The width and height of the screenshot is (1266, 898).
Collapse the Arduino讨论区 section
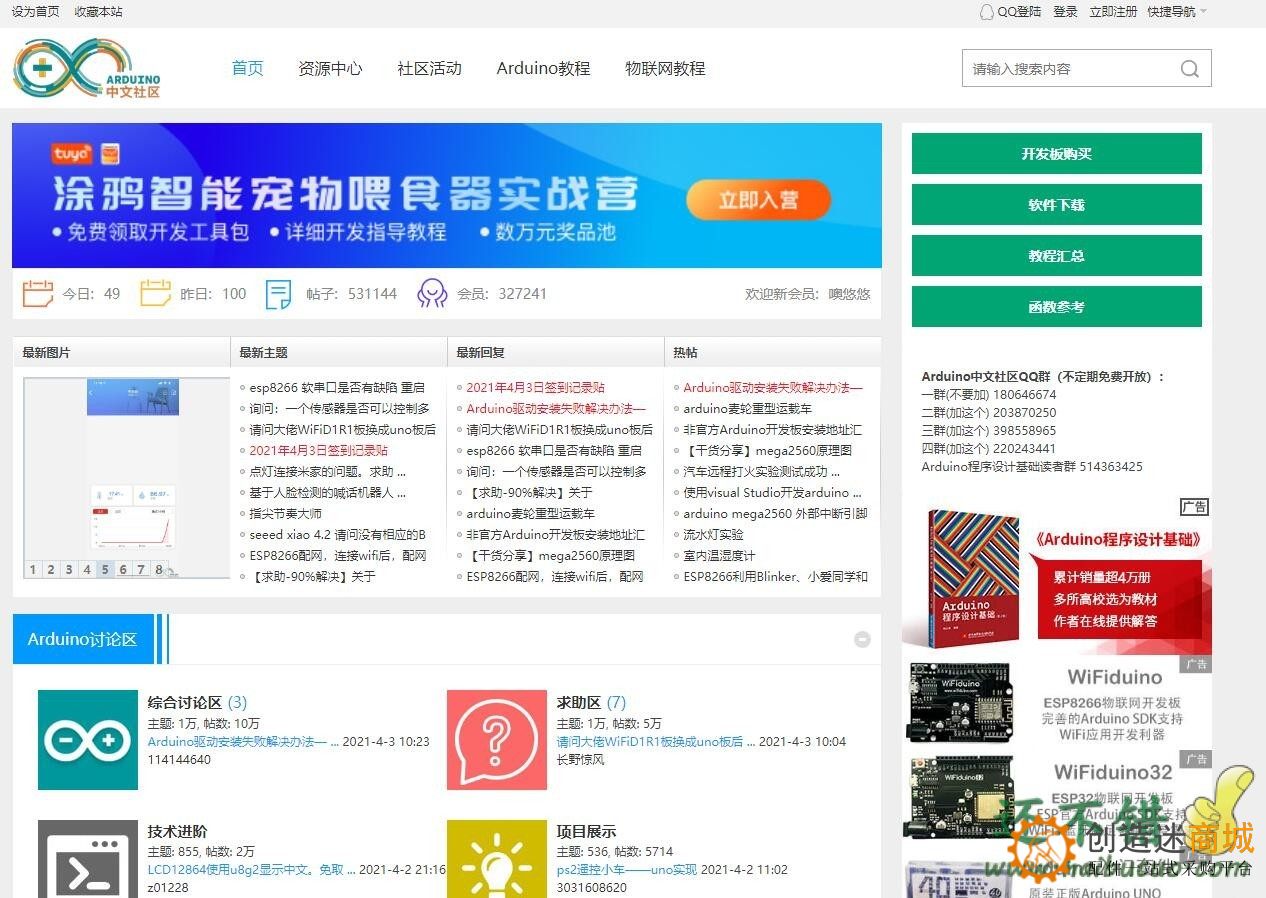862,640
